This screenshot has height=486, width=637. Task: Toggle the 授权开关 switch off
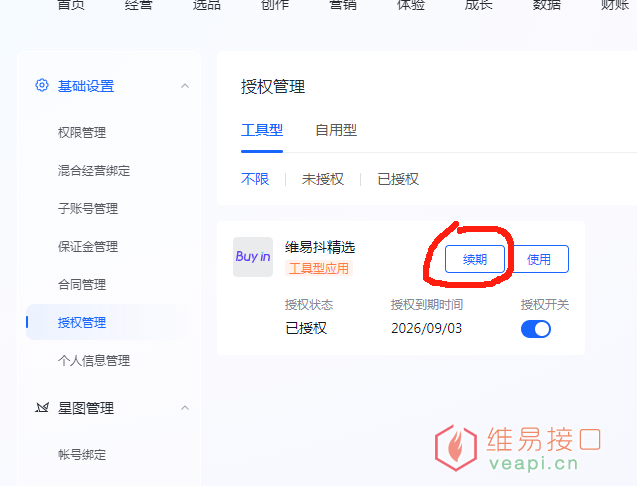coord(536,329)
